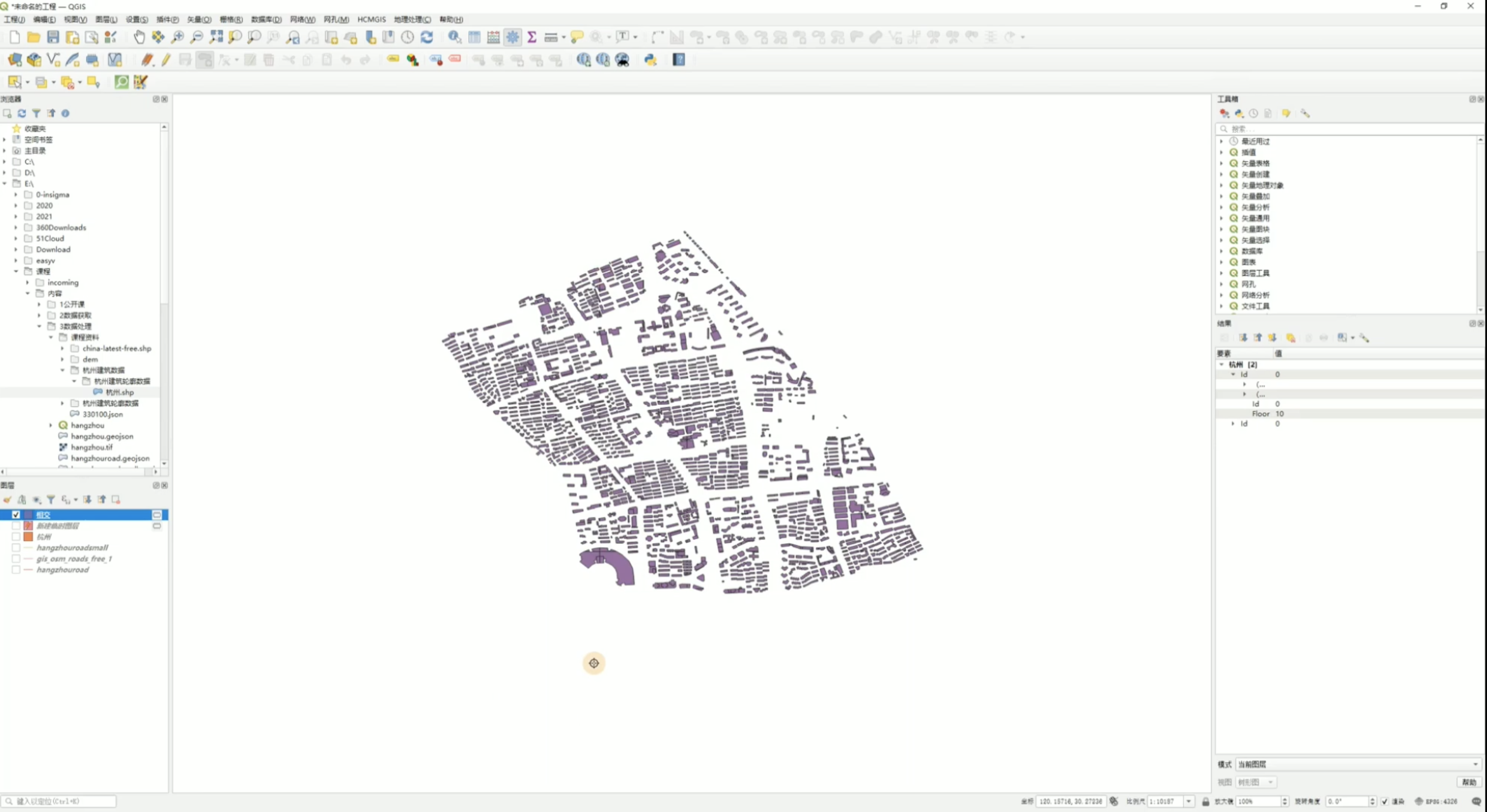Click the Save Project floppy icon

click(53, 38)
